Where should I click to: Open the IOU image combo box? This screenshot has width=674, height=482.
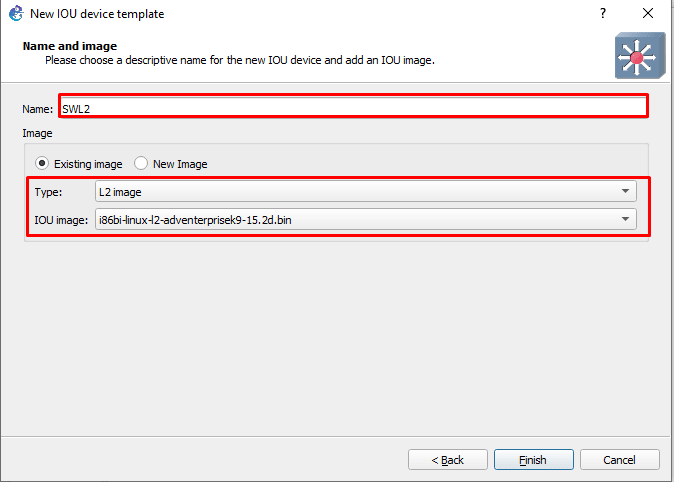coord(365,219)
